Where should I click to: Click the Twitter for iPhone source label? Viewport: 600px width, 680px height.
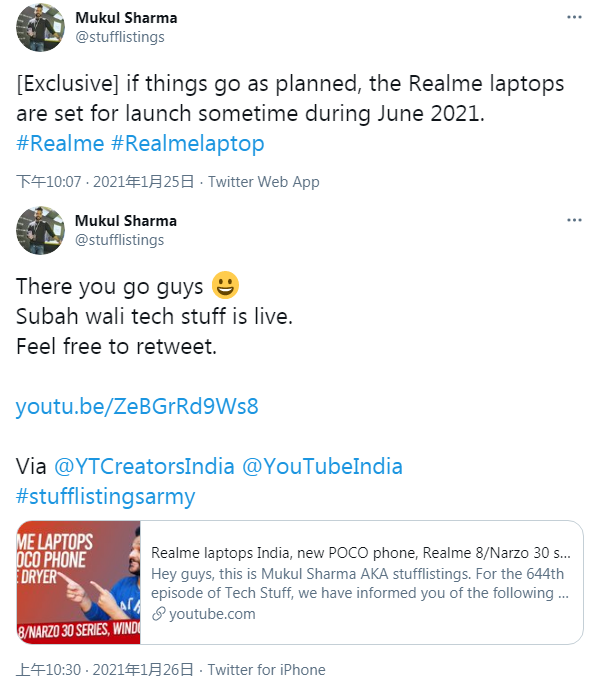[x=266, y=670]
